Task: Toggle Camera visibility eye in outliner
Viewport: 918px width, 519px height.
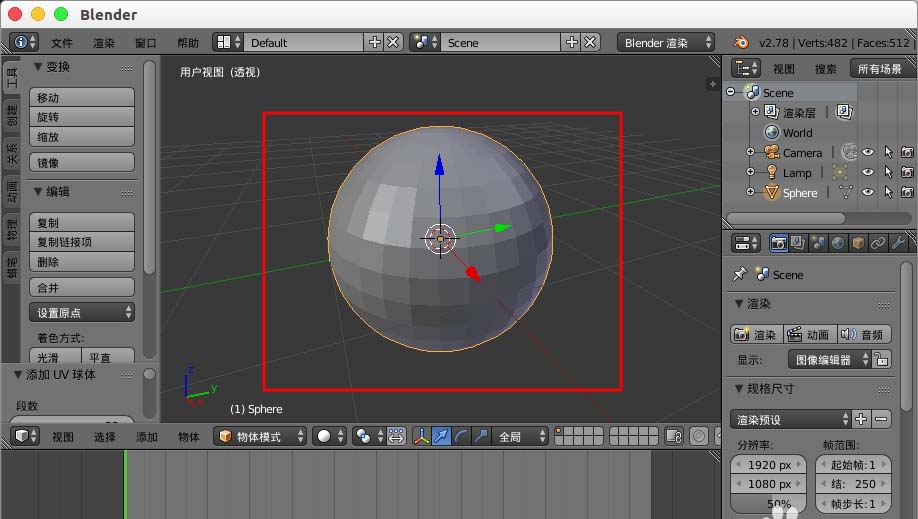Action: (x=868, y=152)
